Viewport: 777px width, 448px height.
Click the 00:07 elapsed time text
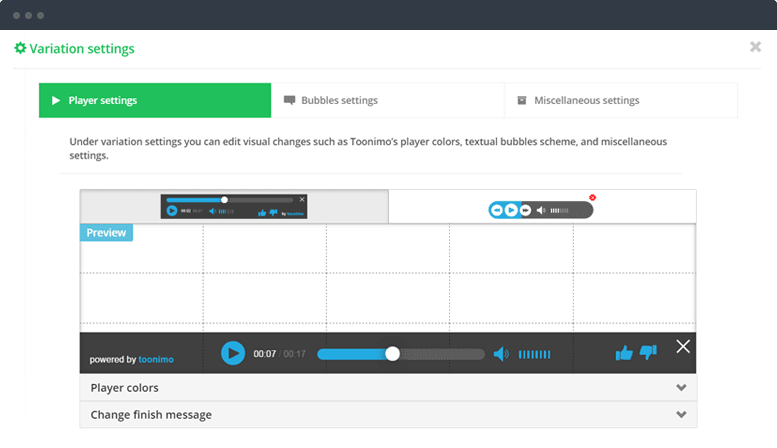click(x=265, y=354)
